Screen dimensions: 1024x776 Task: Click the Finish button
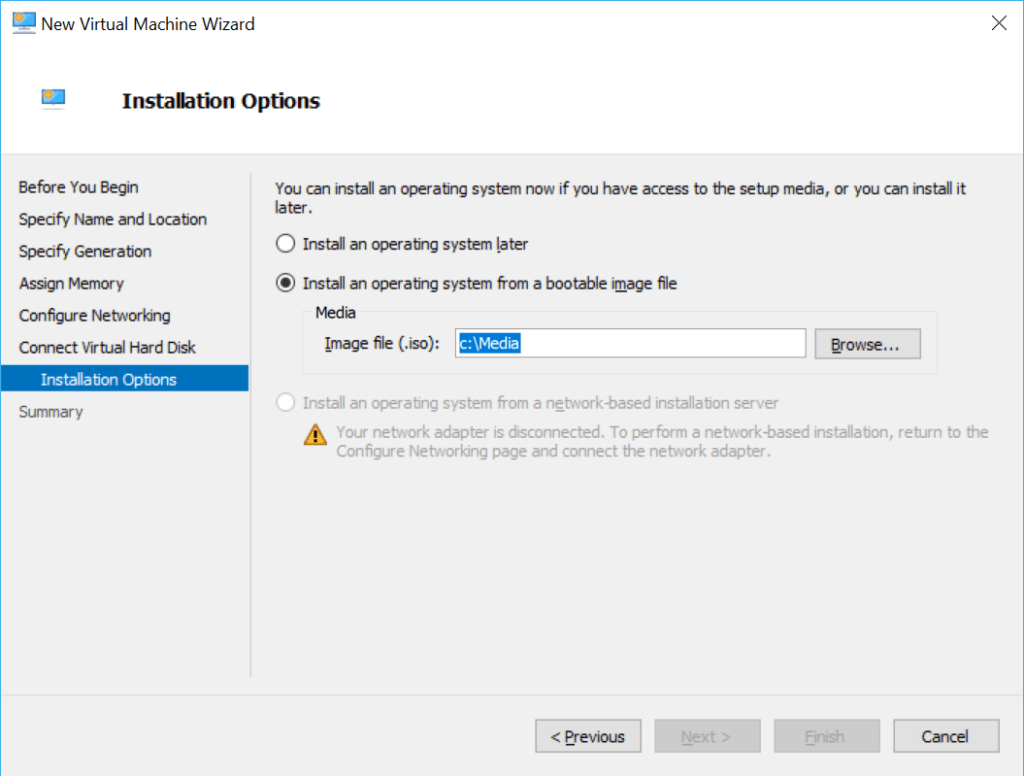point(827,736)
